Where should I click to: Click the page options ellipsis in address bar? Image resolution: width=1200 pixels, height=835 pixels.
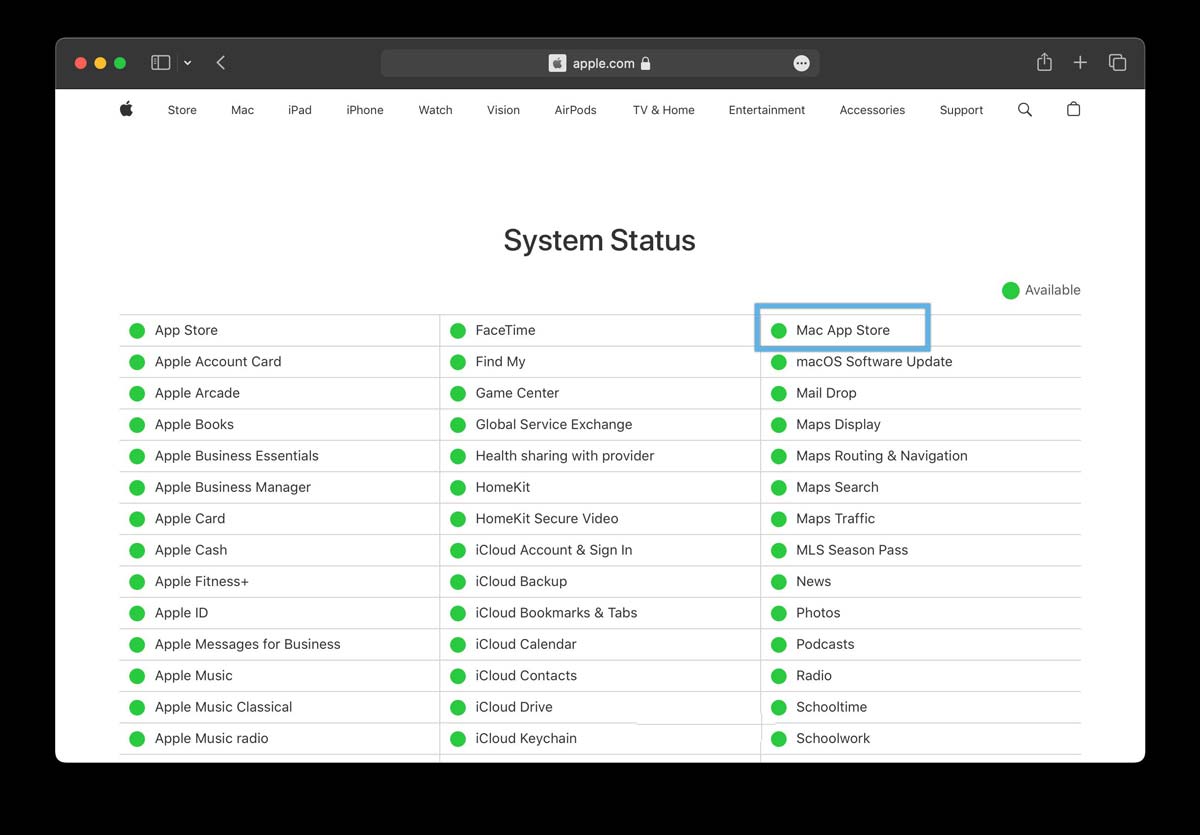tap(801, 63)
